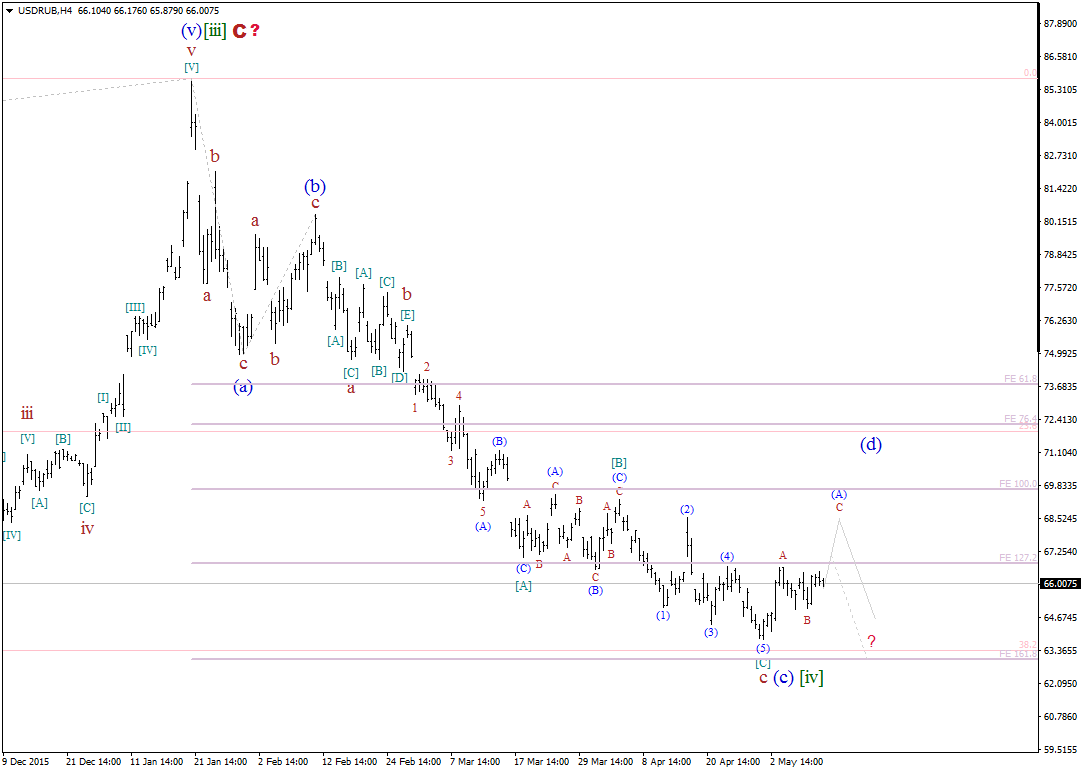Click the large blue (c) label near [iv]
The width and height of the screenshot is (1081, 773).
[x=783, y=678]
